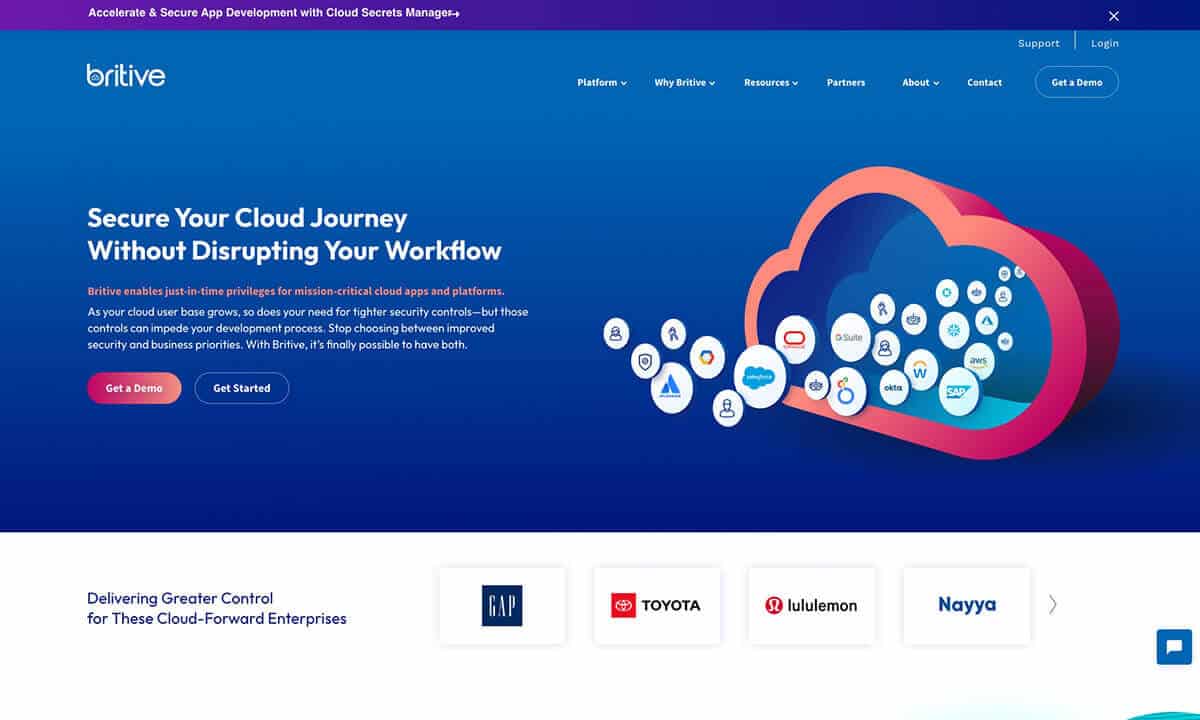Click the "Secure Your Cloud Journey" headline
The image size is (1200, 720).
coord(294,234)
